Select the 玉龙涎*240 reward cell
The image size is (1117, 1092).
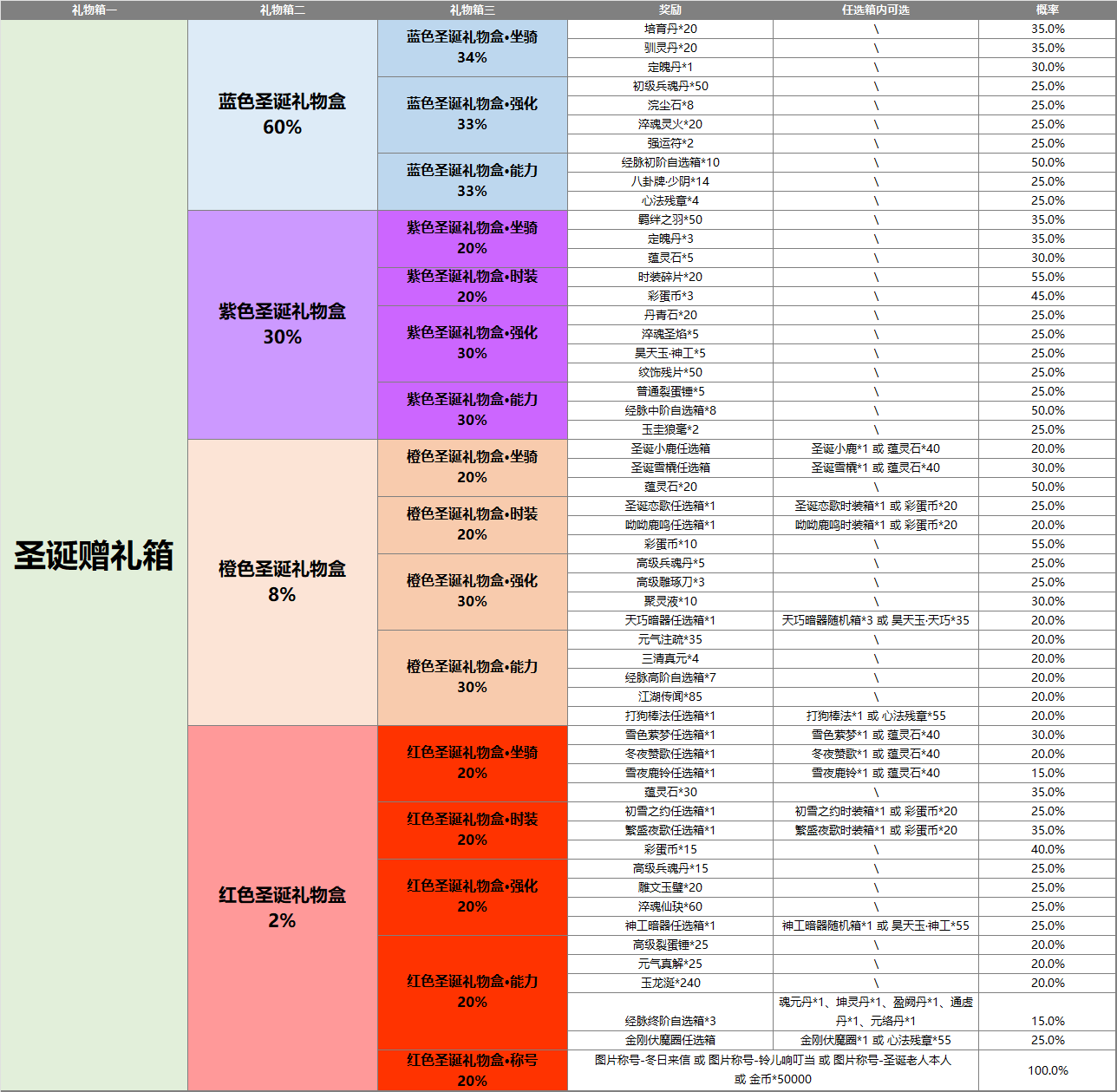(670, 983)
